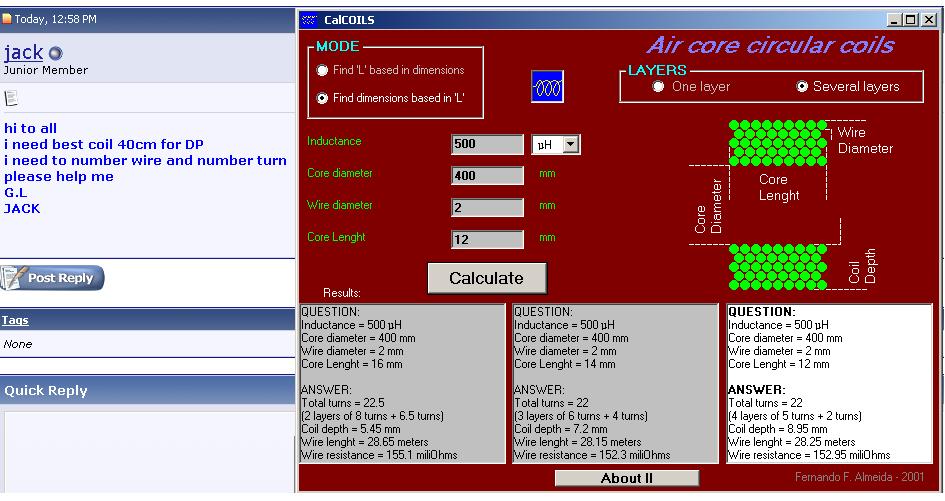The image size is (945, 501).
Task: Click '(4 layers of 5 turns + 2 turns)' text
Action: click(795, 416)
